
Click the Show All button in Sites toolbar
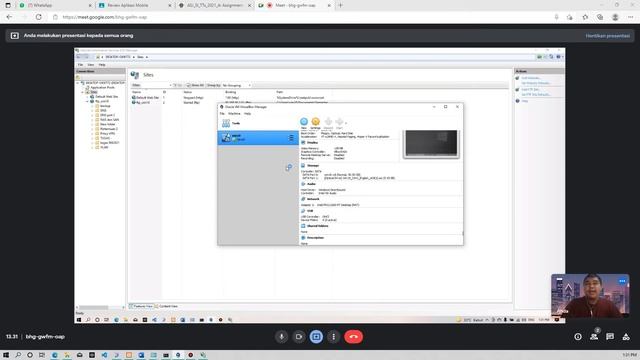pyautogui.click(x=196, y=85)
